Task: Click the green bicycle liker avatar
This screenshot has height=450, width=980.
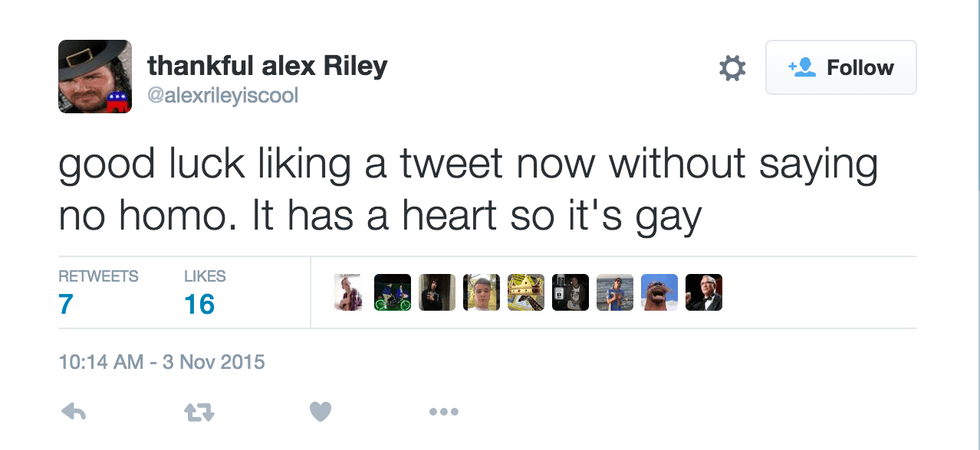Action: pos(393,292)
